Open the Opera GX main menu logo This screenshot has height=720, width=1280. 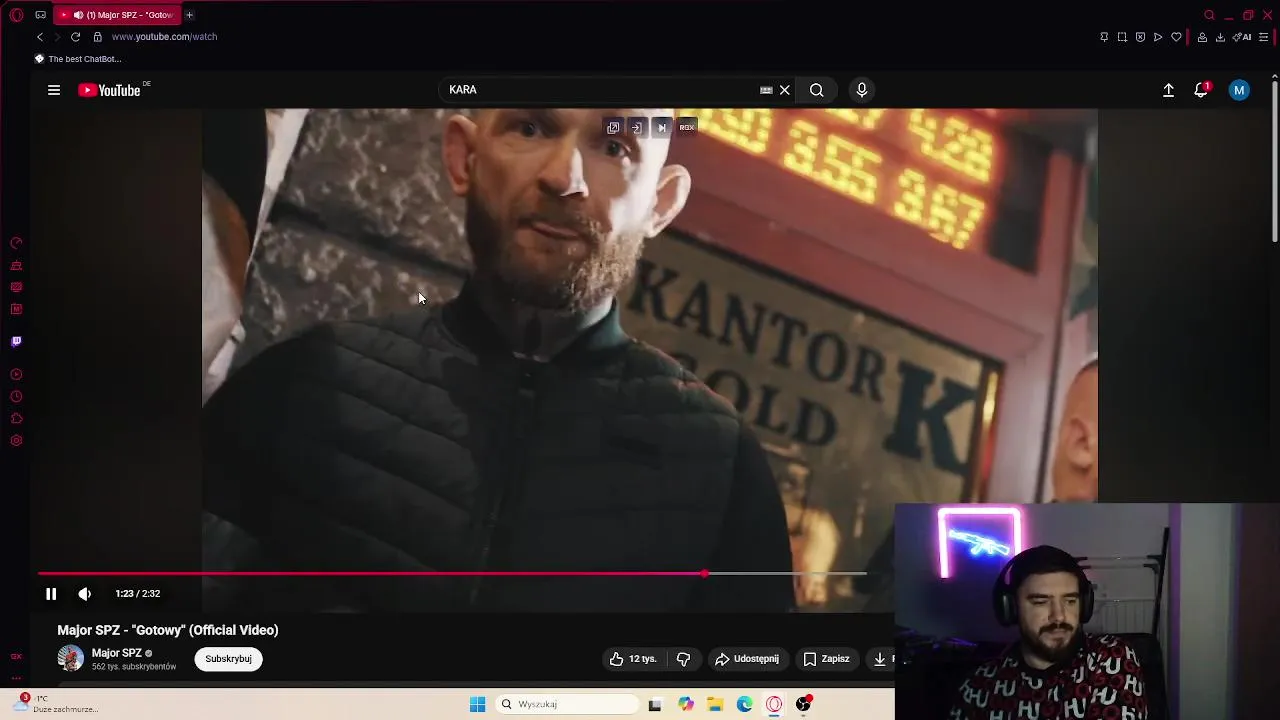coord(16,15)
